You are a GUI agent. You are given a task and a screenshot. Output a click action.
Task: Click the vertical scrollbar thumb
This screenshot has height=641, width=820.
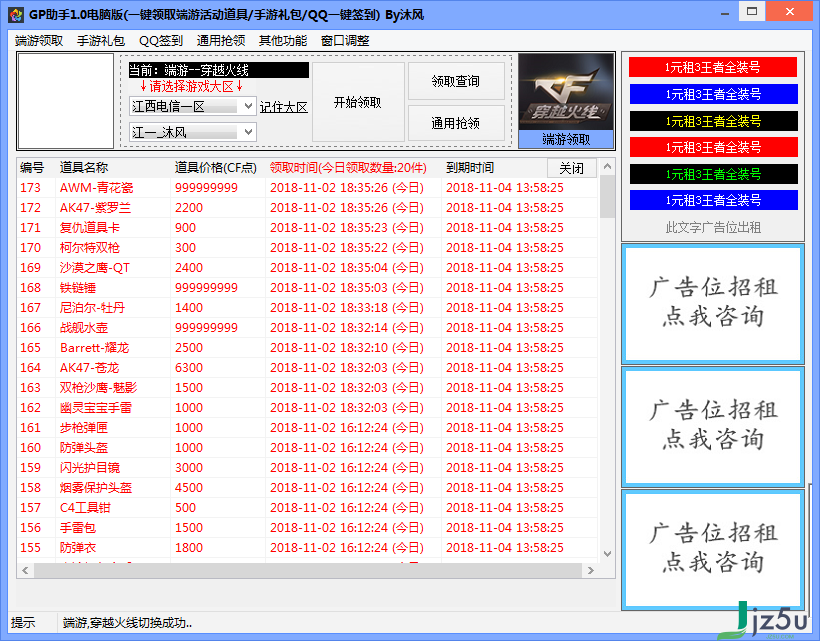click(x=607, y=197)
